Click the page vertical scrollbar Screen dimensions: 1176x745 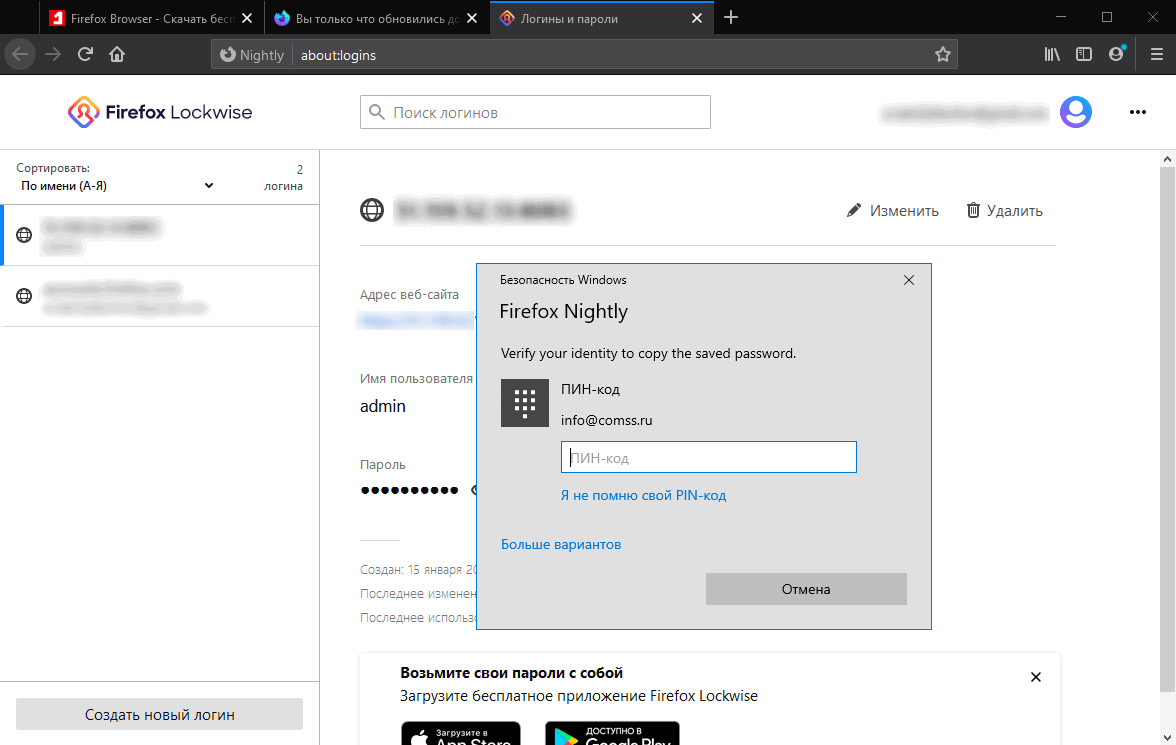point(1166,428)
